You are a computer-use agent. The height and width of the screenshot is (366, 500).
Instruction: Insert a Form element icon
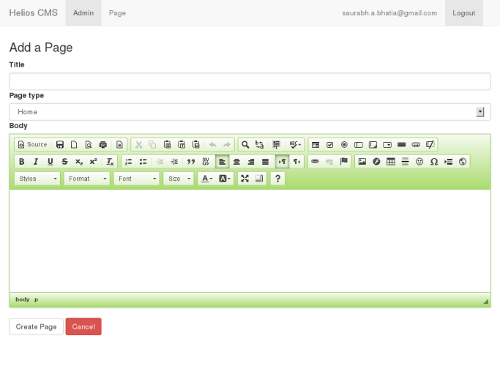(x=315, y=145)
